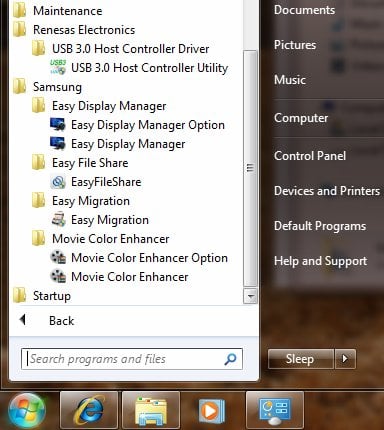Open Music from the Start menu
Screen dimensions: 384x430
pos(290,80)
